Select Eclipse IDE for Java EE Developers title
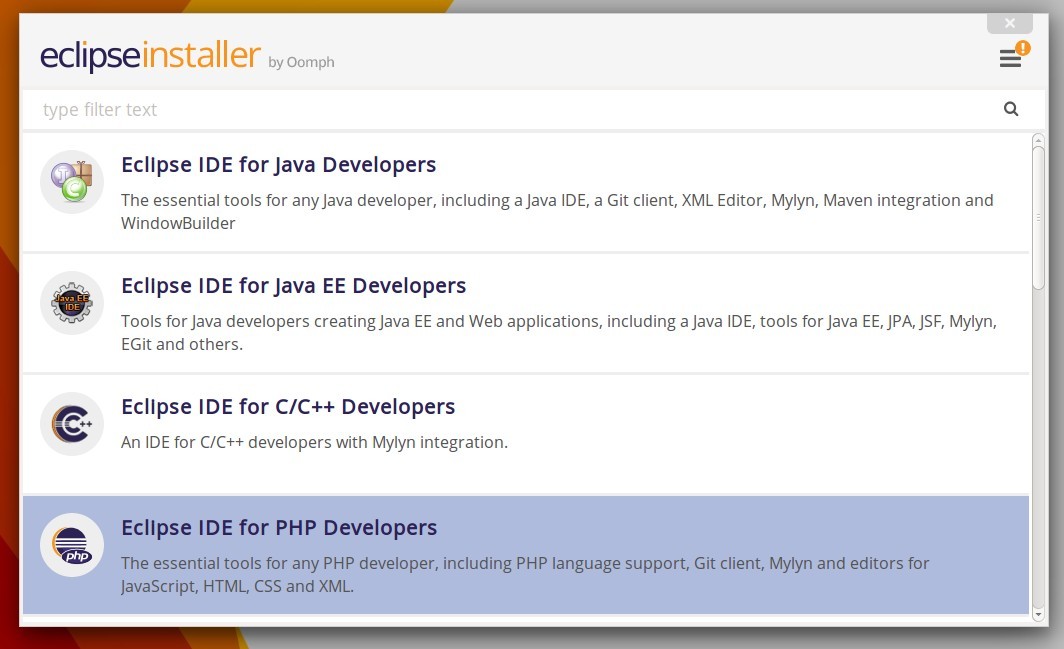 click(293, 286)
